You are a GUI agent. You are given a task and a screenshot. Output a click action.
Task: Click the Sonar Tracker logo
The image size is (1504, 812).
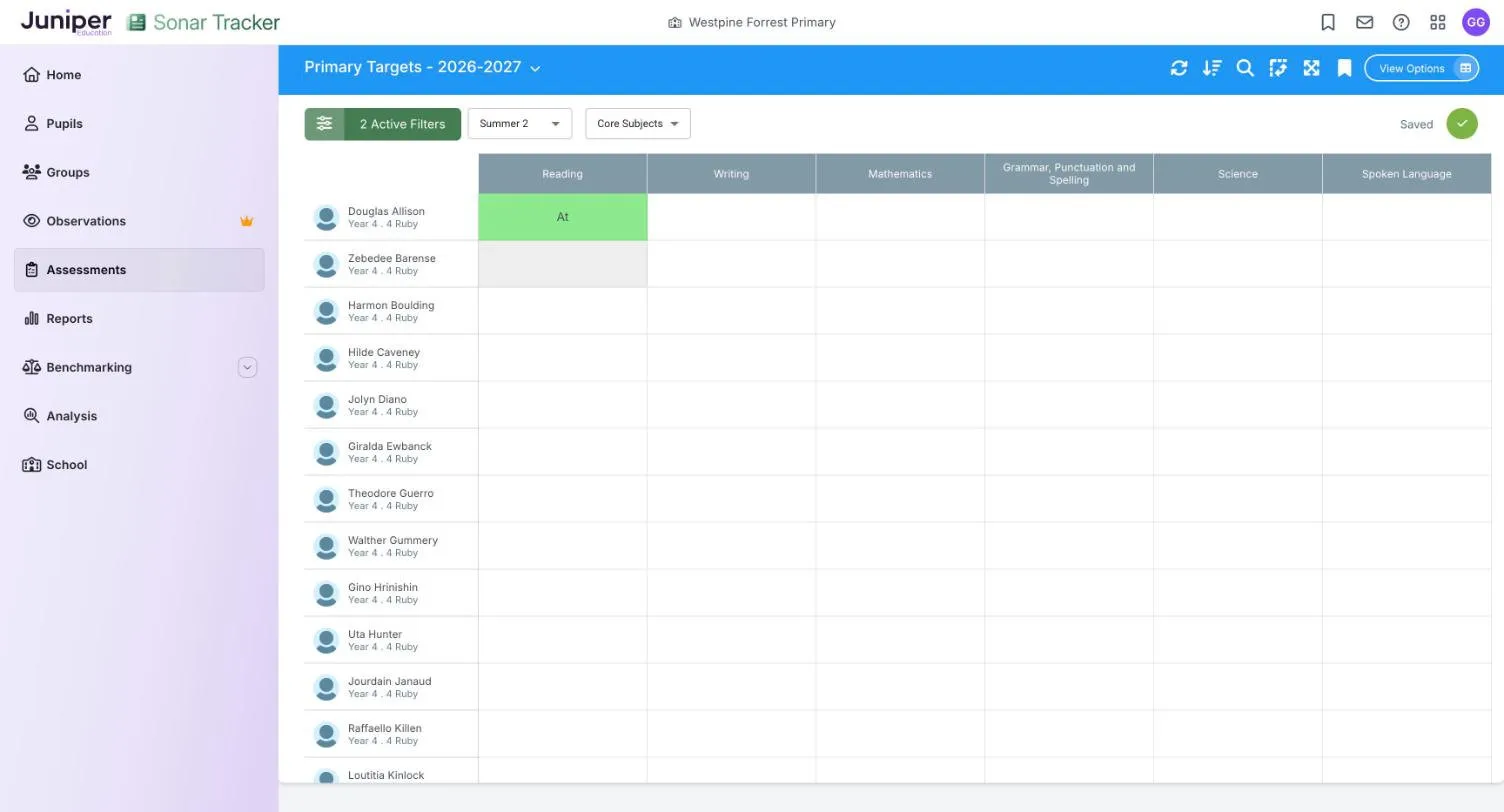[x=204, y=22]
